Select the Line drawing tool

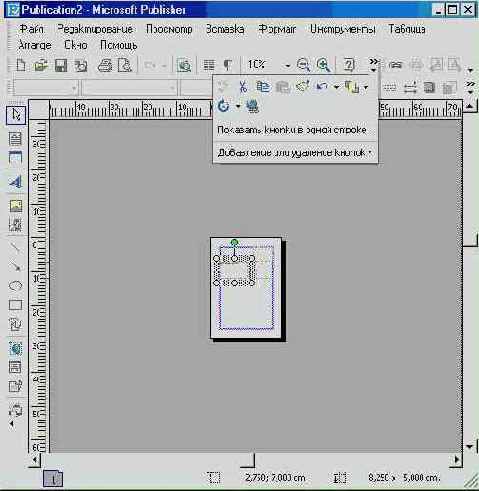[15, 247]
